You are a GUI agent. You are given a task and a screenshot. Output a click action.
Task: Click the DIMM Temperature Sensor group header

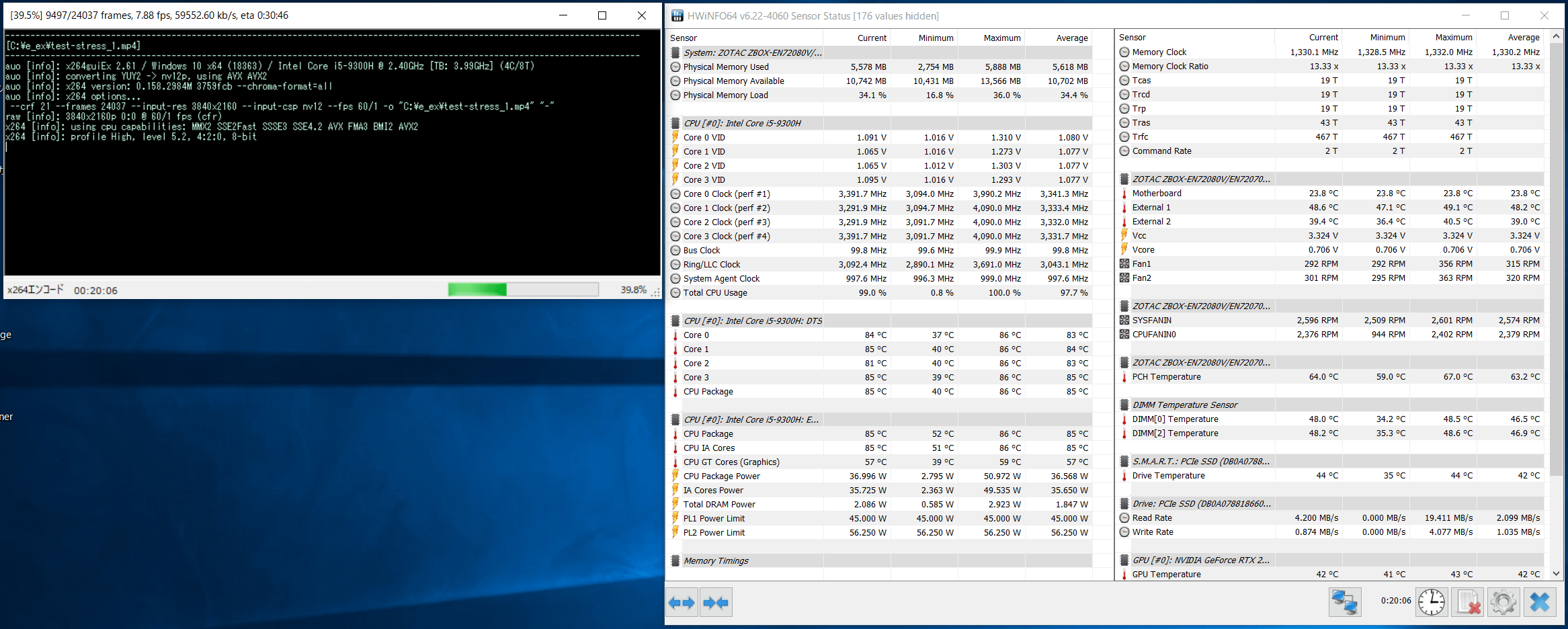1184,405
